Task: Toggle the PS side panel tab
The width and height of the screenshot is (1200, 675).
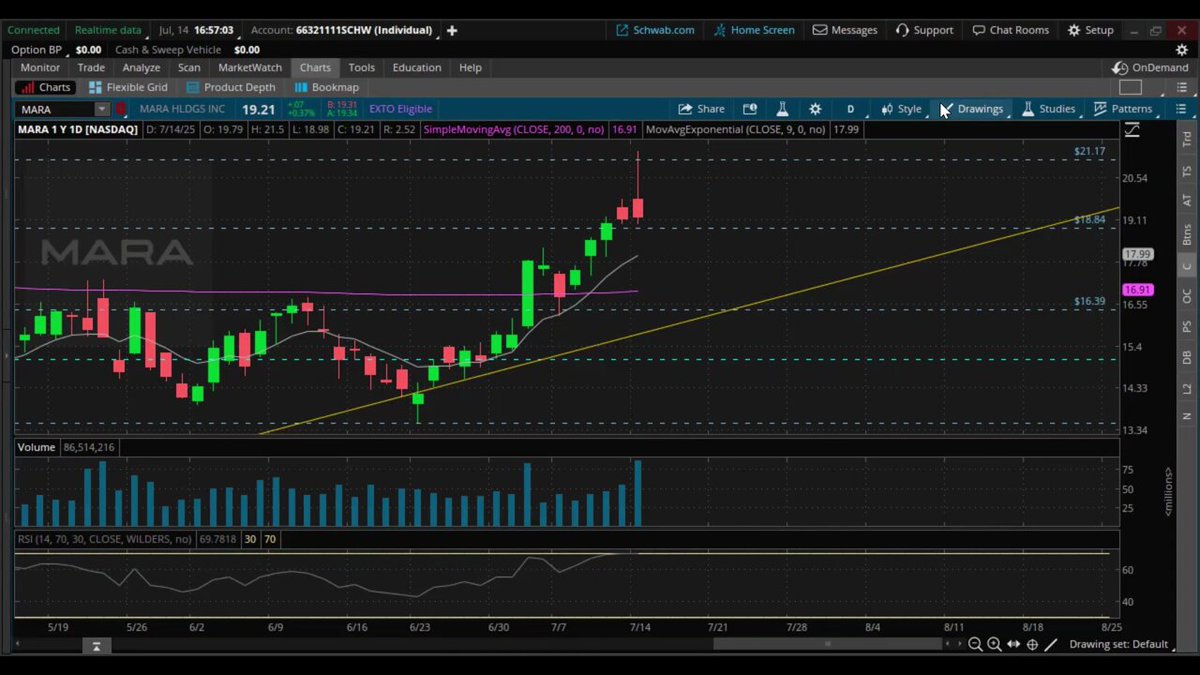Action: click(x=1187, y=327)
